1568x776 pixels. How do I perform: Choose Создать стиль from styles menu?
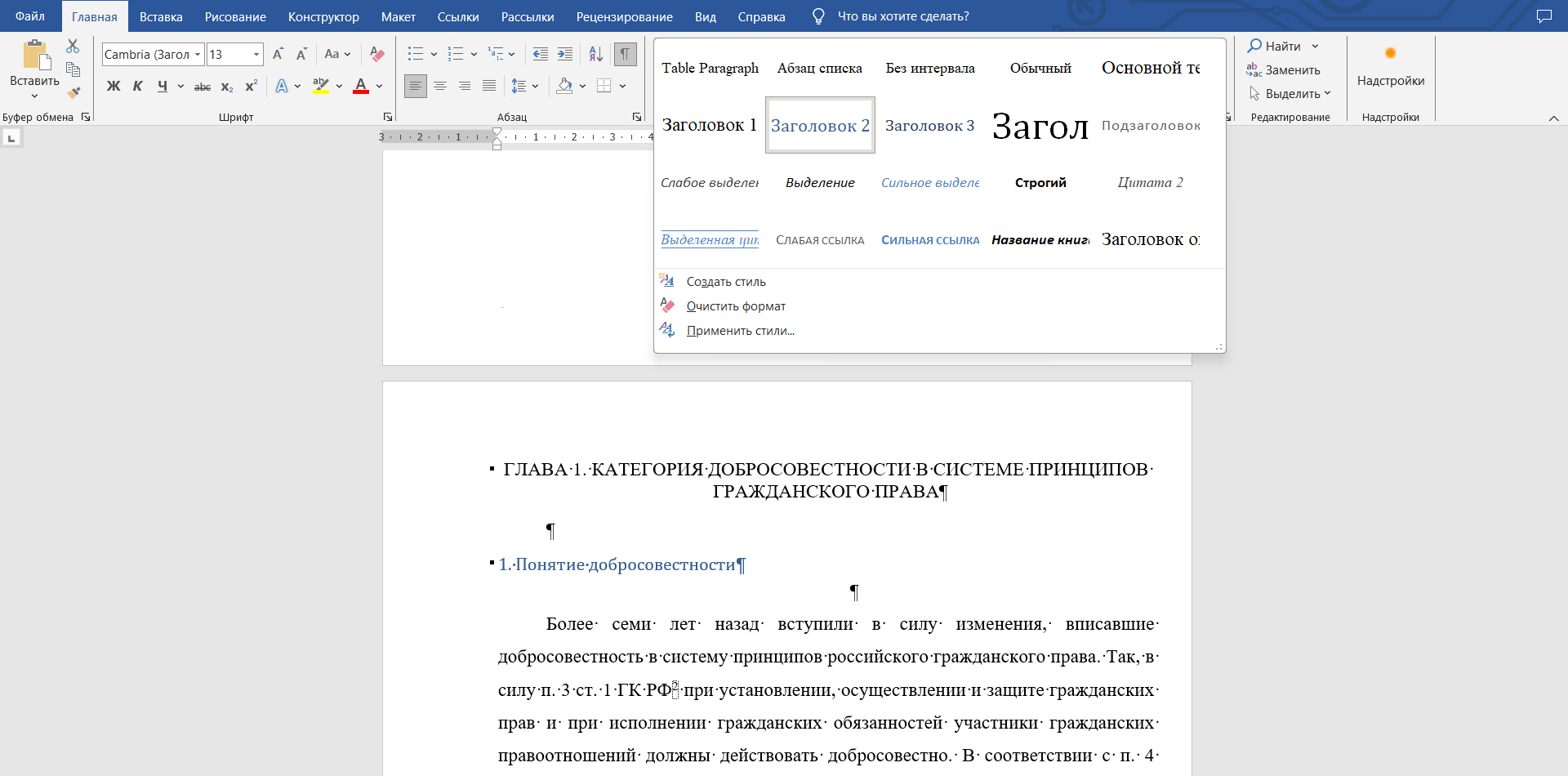(726, 282)
